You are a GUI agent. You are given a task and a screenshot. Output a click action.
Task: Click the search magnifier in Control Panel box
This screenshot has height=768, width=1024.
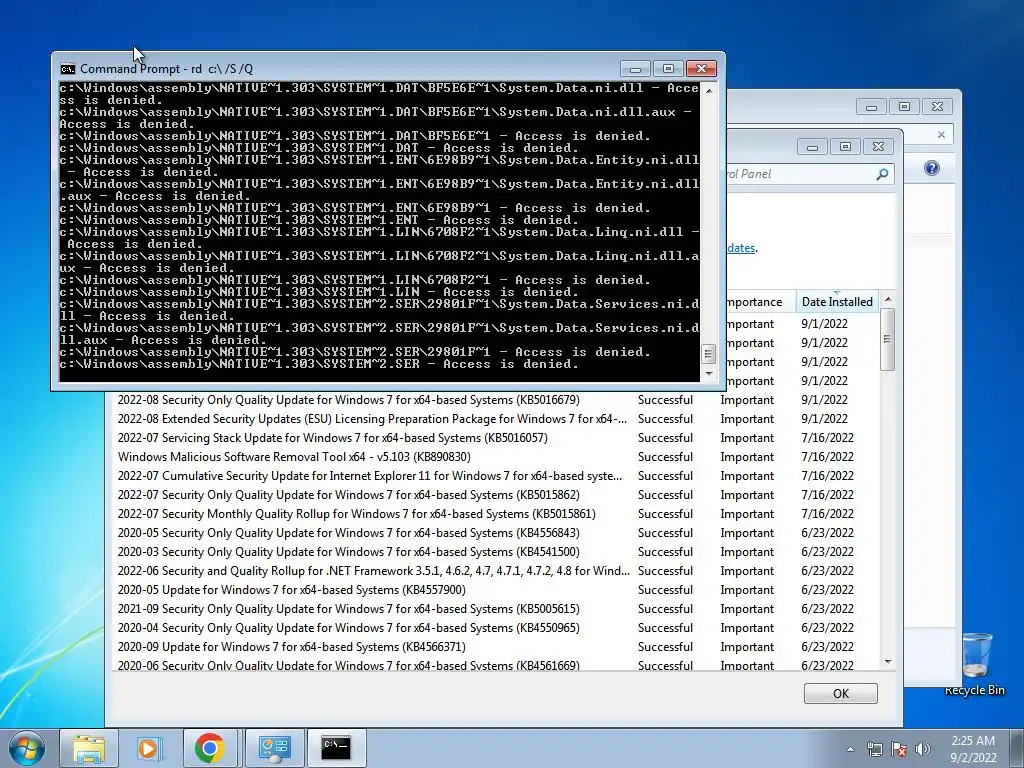882,174
